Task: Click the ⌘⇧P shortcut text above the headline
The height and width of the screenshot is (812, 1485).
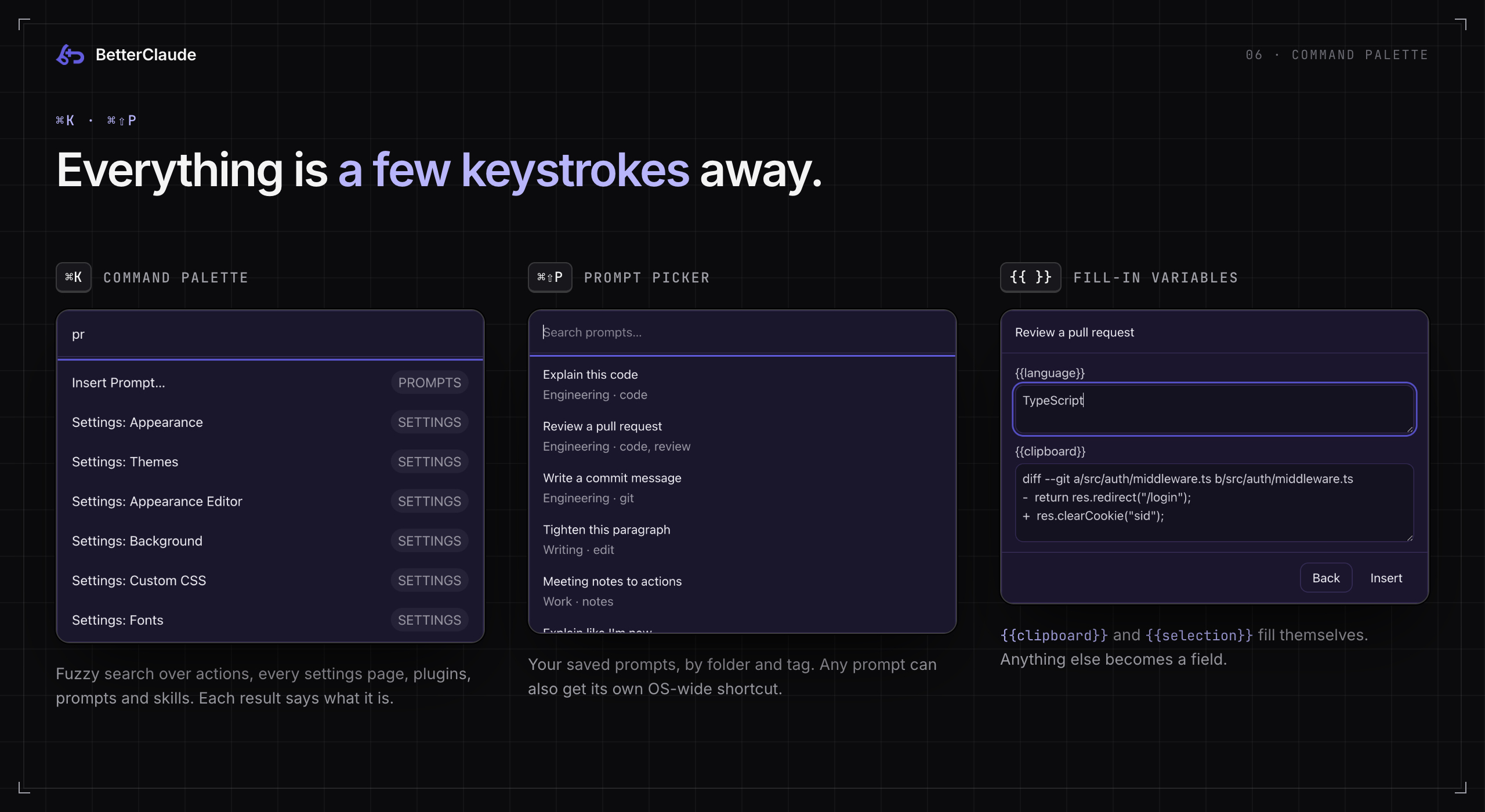Action: pos(122,120)
